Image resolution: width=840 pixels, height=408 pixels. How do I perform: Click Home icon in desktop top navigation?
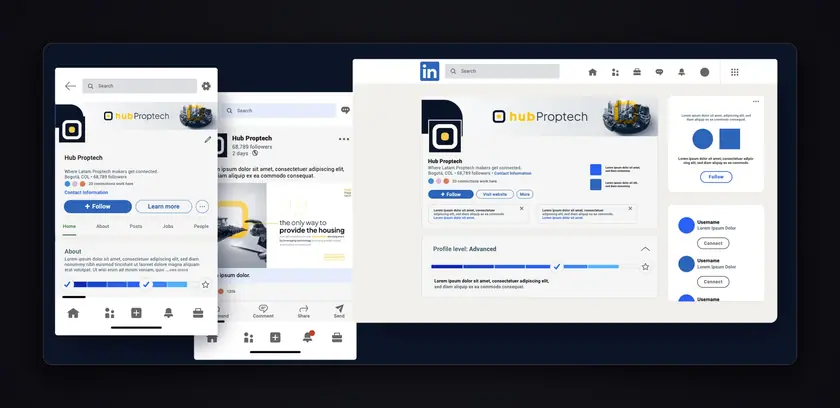point(592,72)
